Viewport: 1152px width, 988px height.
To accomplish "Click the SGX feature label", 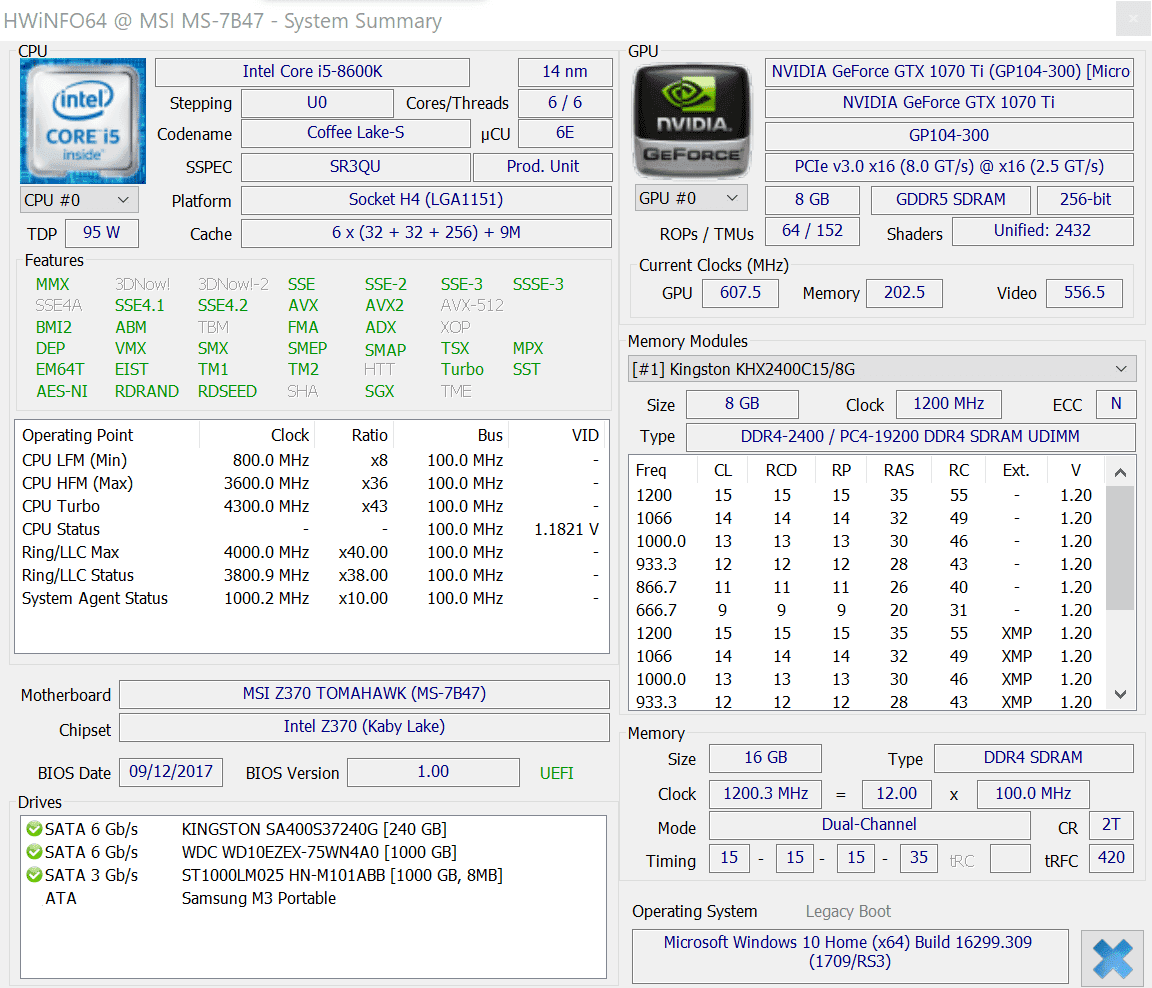I will pos(380,392).
